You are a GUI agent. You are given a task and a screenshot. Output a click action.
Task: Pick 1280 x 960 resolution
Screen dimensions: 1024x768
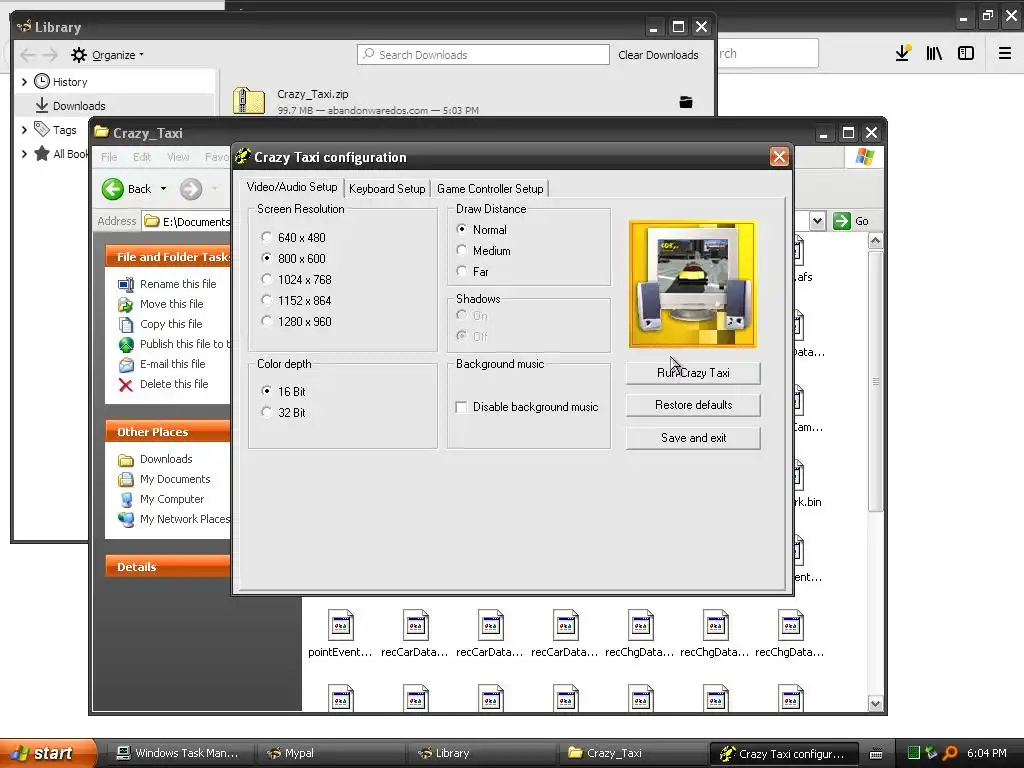266,321
